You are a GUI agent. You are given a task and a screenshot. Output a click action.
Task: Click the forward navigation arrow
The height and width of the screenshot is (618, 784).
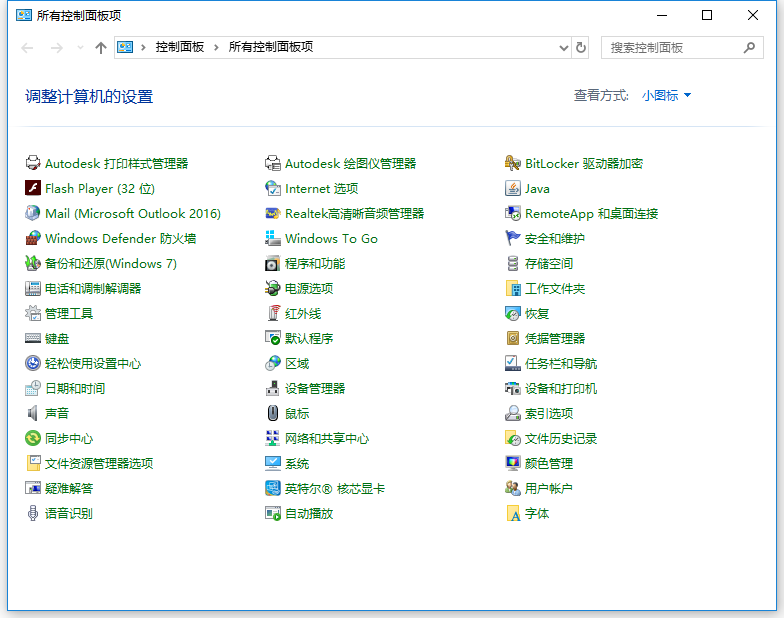56,48
